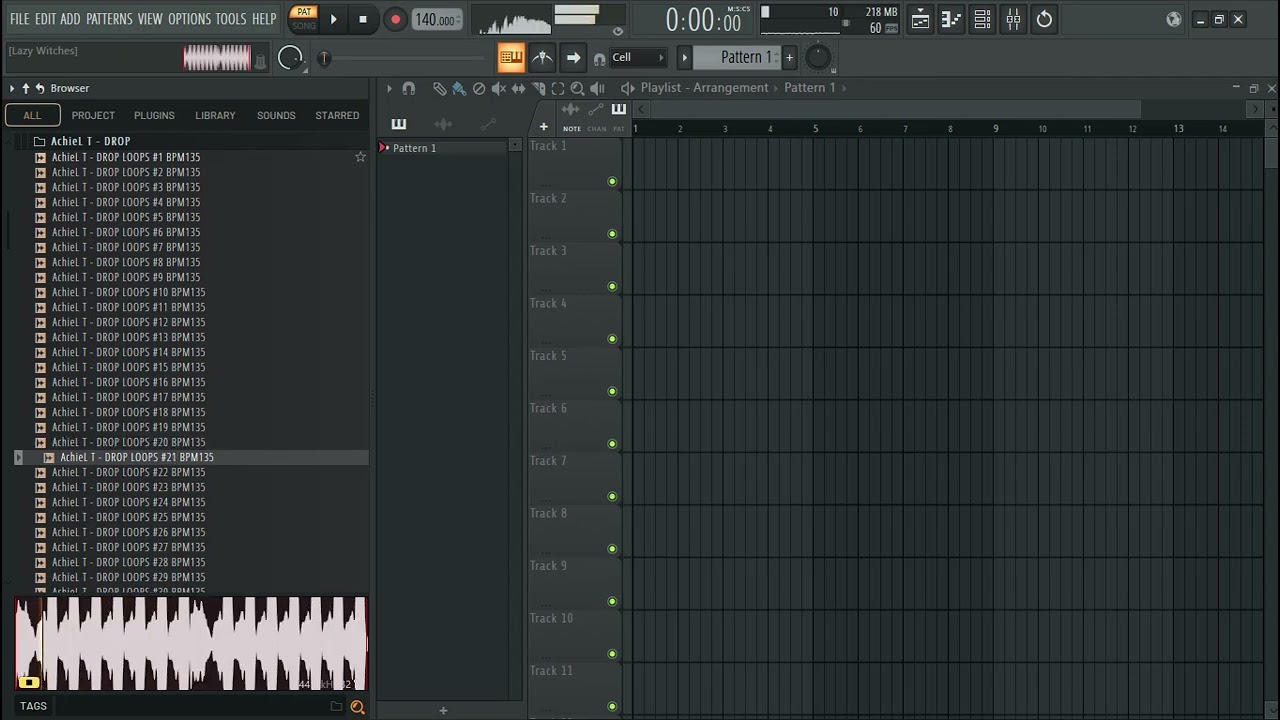Star the DROP LOOPS #1 BPM135 sample
Image resolution: width=1280 pixels, height=720 pixels.
pos(360,157)
